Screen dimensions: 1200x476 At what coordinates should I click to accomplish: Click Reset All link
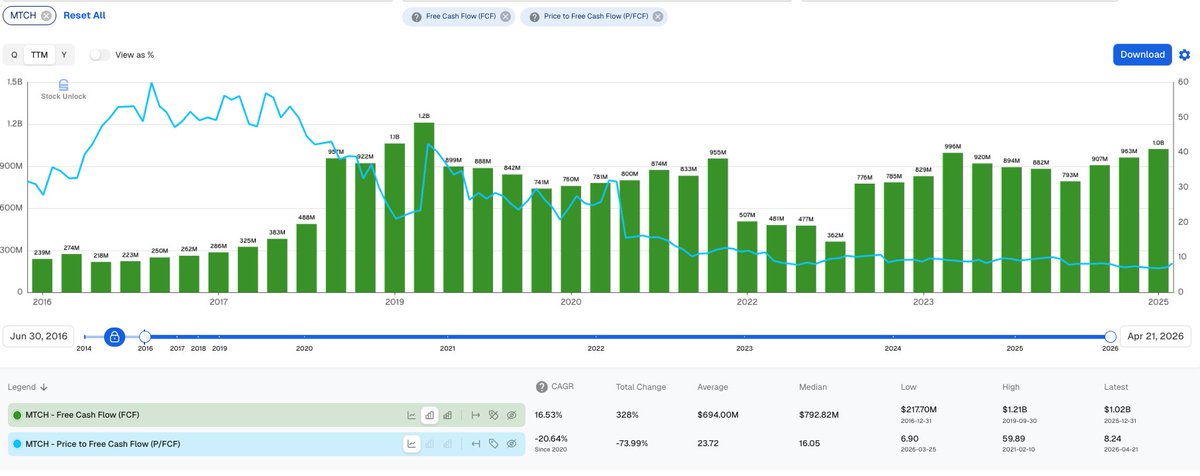coord(84,16)
